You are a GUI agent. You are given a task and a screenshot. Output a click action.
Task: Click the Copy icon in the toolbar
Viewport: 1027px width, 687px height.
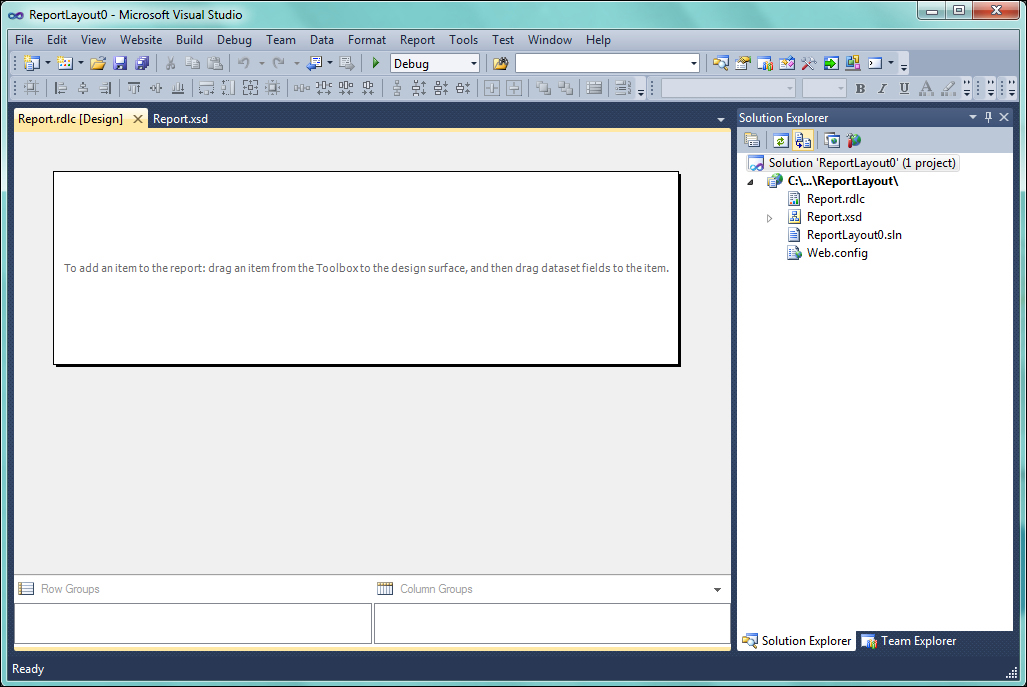[x=193, y=63]
